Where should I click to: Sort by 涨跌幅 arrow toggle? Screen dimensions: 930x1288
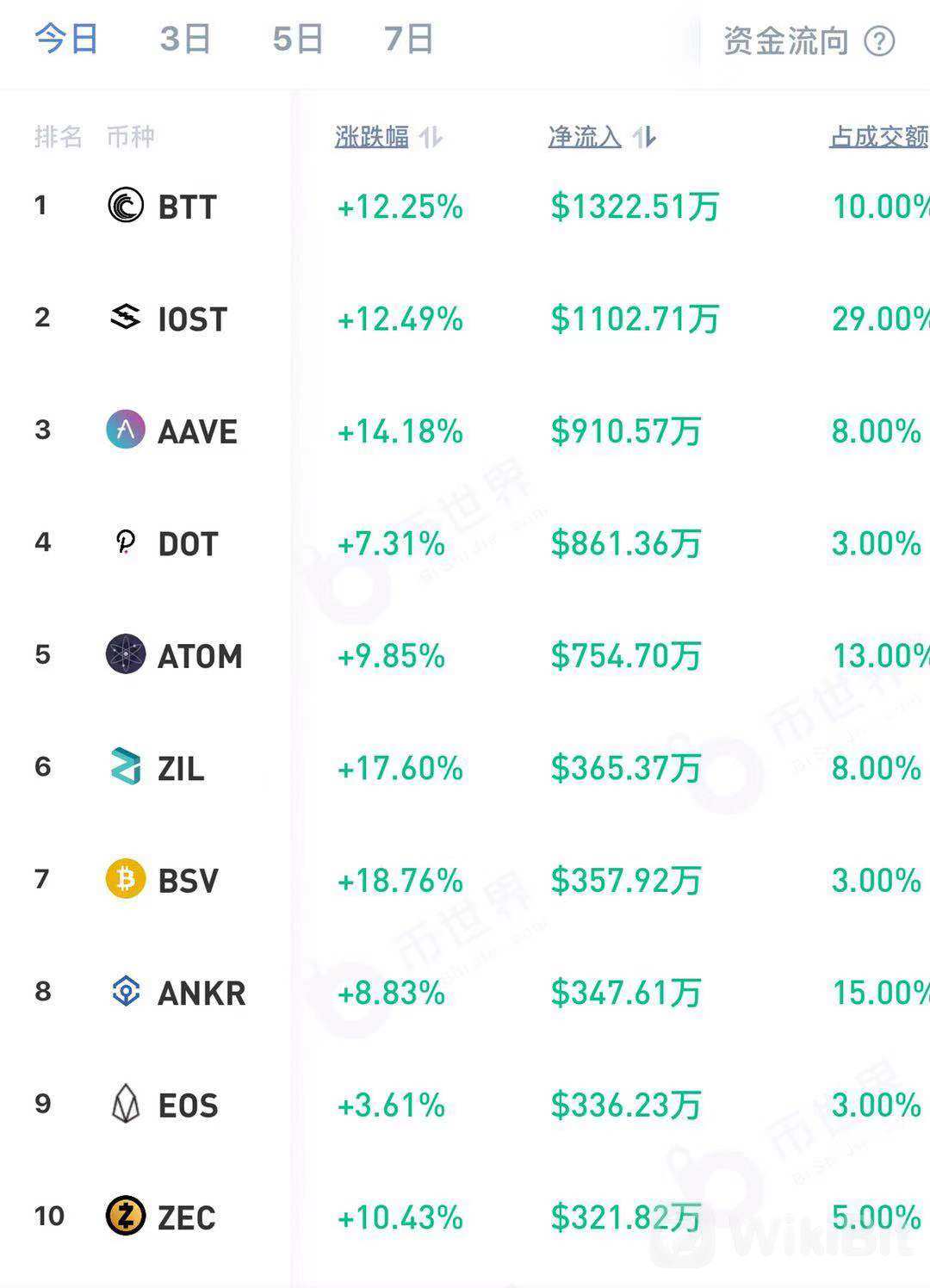[x=431, y=137]
